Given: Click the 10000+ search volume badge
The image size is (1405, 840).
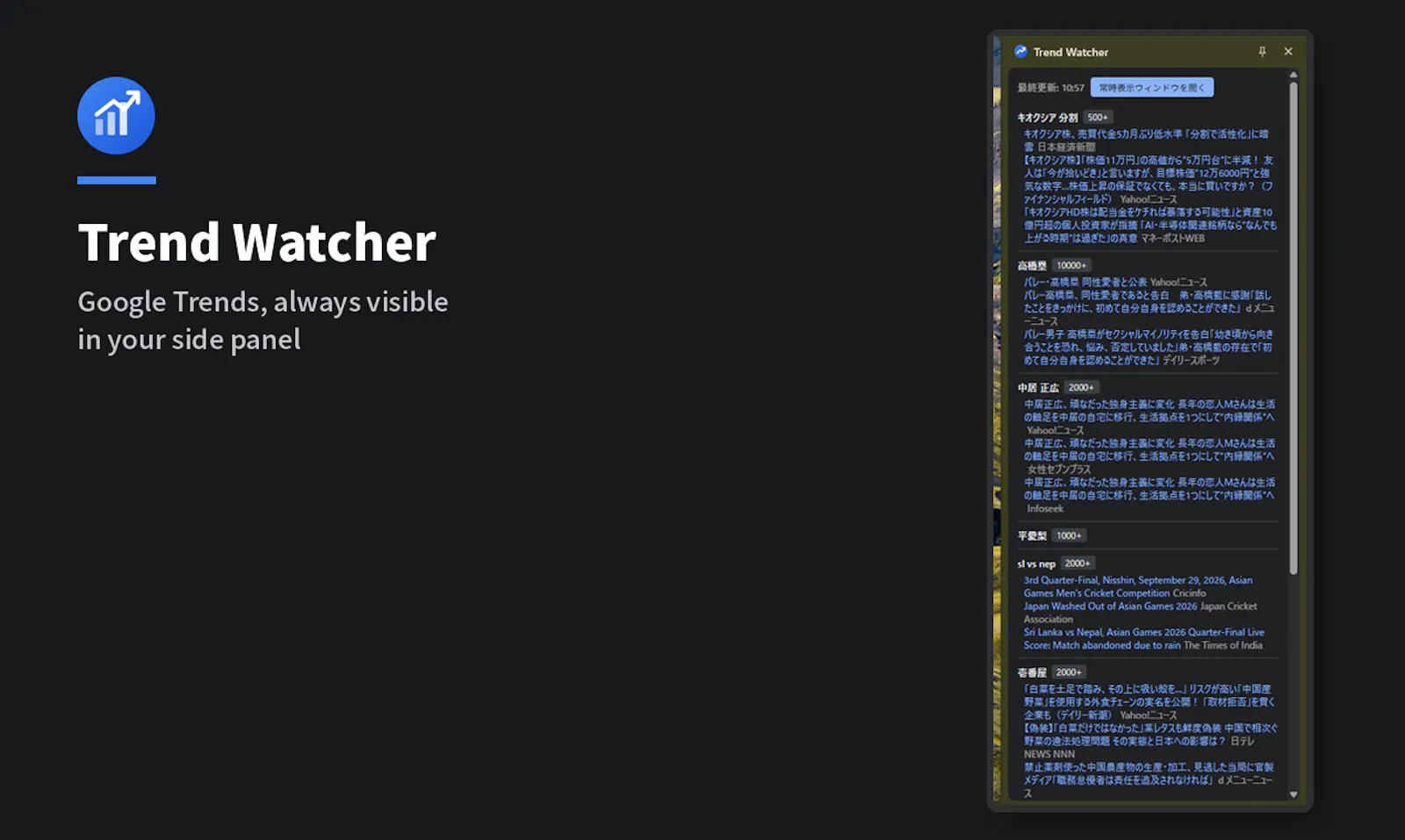Looking at the screenshot, I should 1071,266.
